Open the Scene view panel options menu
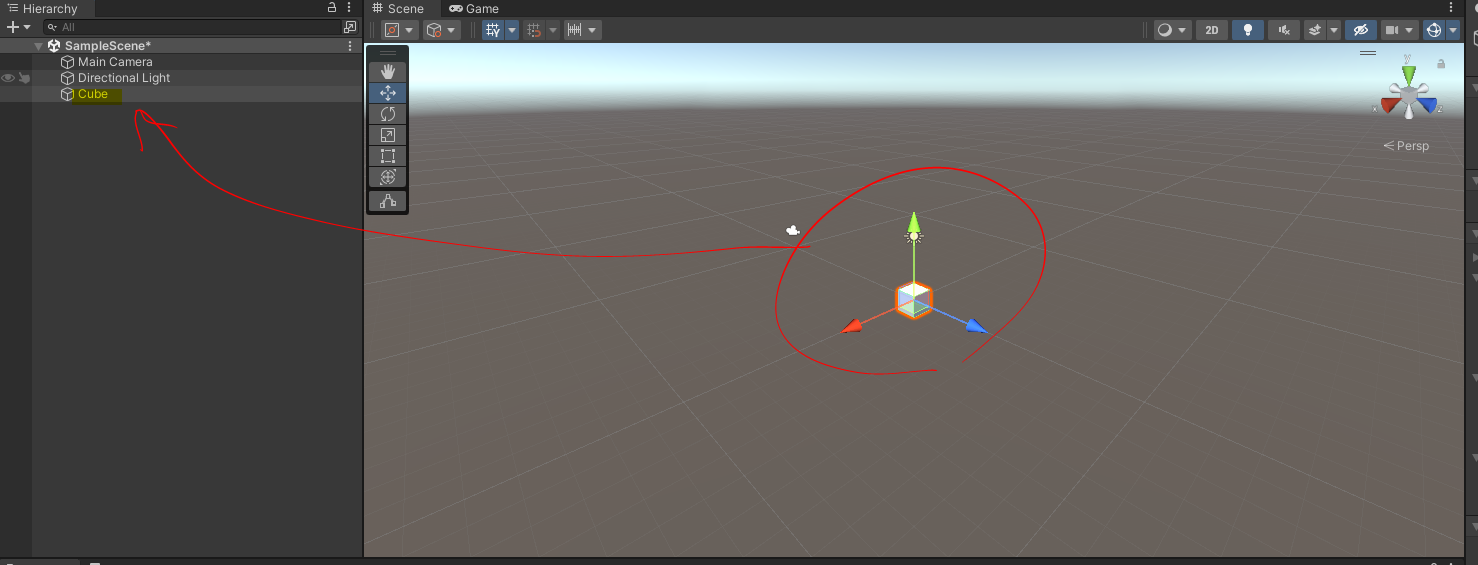The height and width of the screenshot is (565, 1478). tap(1451, 8)
